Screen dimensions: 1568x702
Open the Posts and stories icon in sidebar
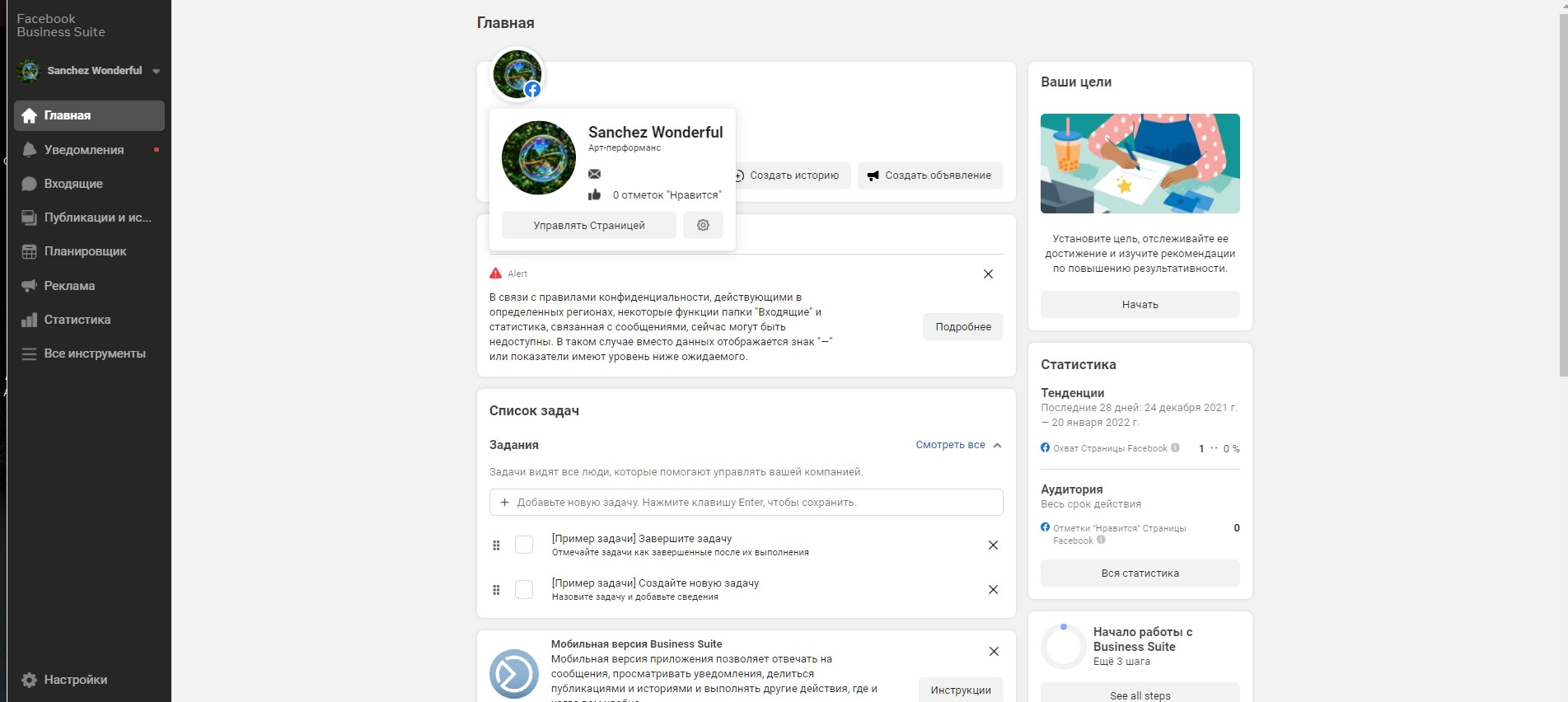click(30, 218)
